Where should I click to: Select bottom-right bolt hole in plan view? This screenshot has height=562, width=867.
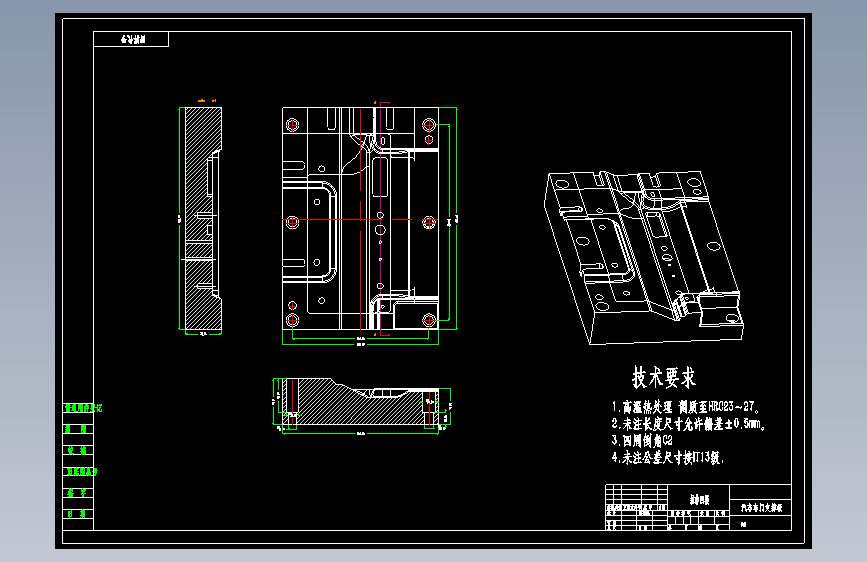(429, 320)
